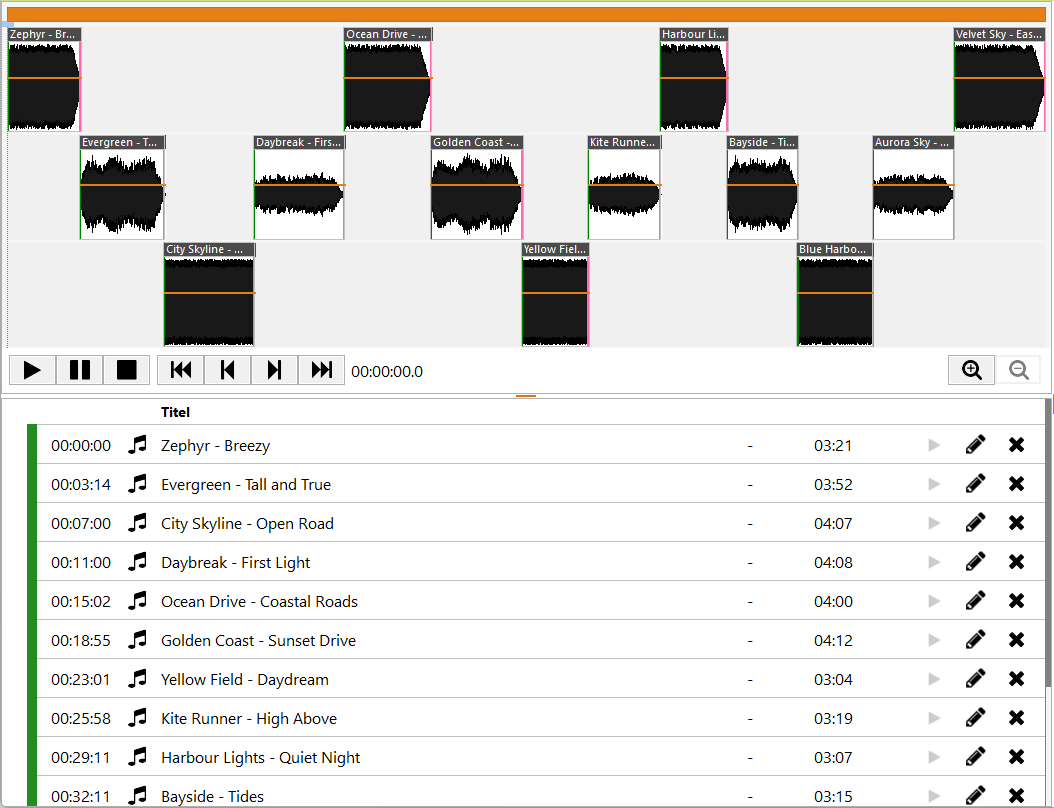1054x808 pixels.
Task: Remove Harbour Lights - Quiet Night
Action: click(x=1016, y=757)
